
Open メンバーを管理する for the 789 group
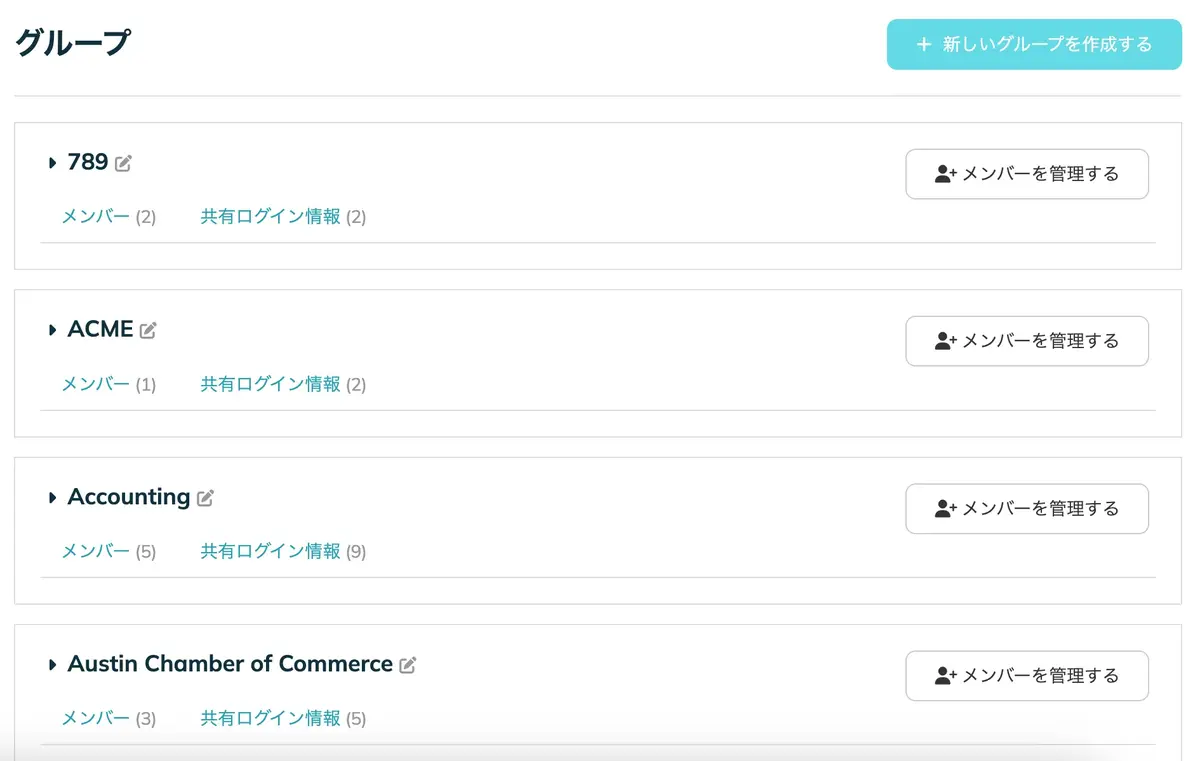[x=1027, y=174]
